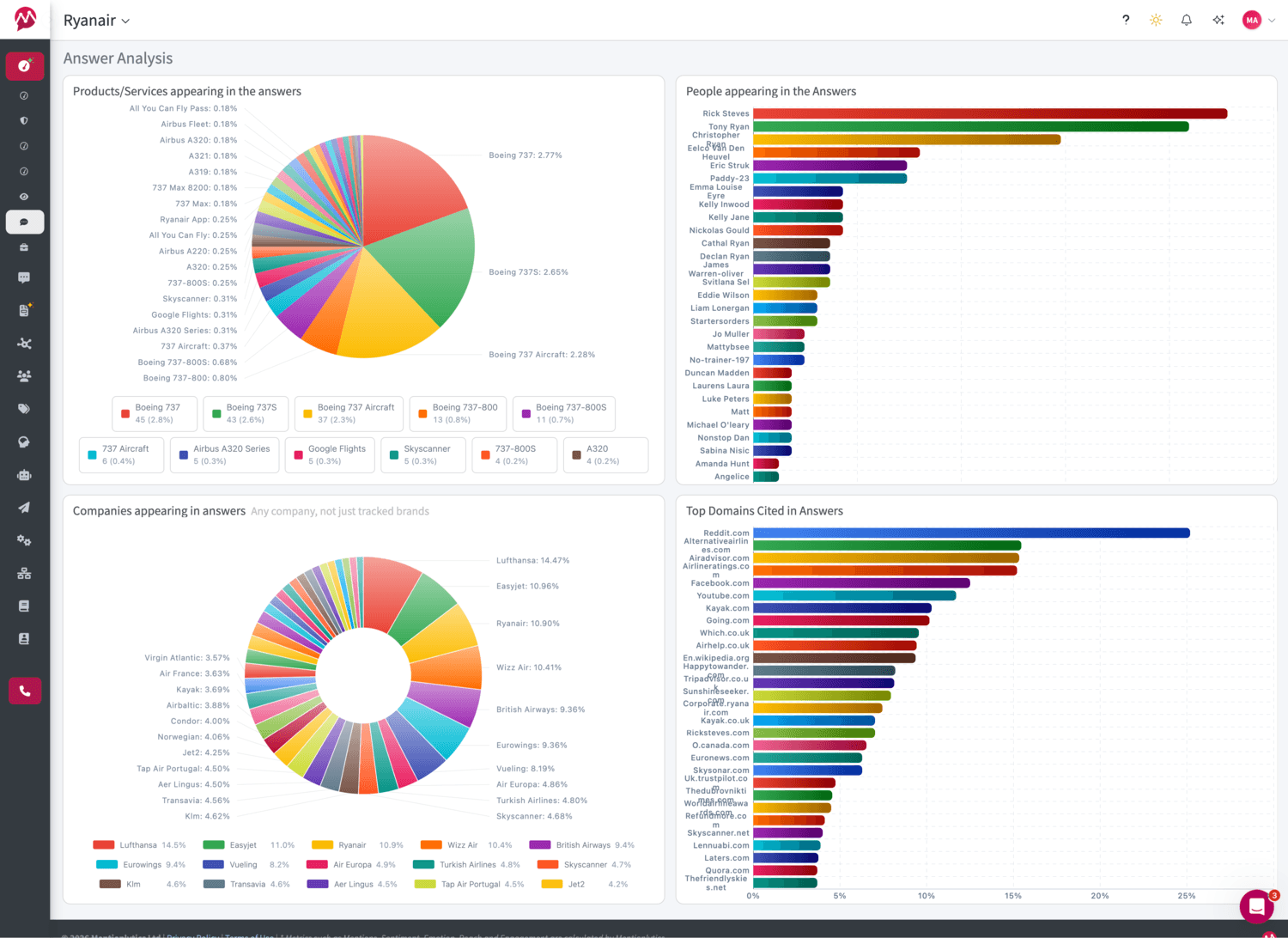Open the head profile sidebar icon

pyautogui.click(x=24, y=442)
